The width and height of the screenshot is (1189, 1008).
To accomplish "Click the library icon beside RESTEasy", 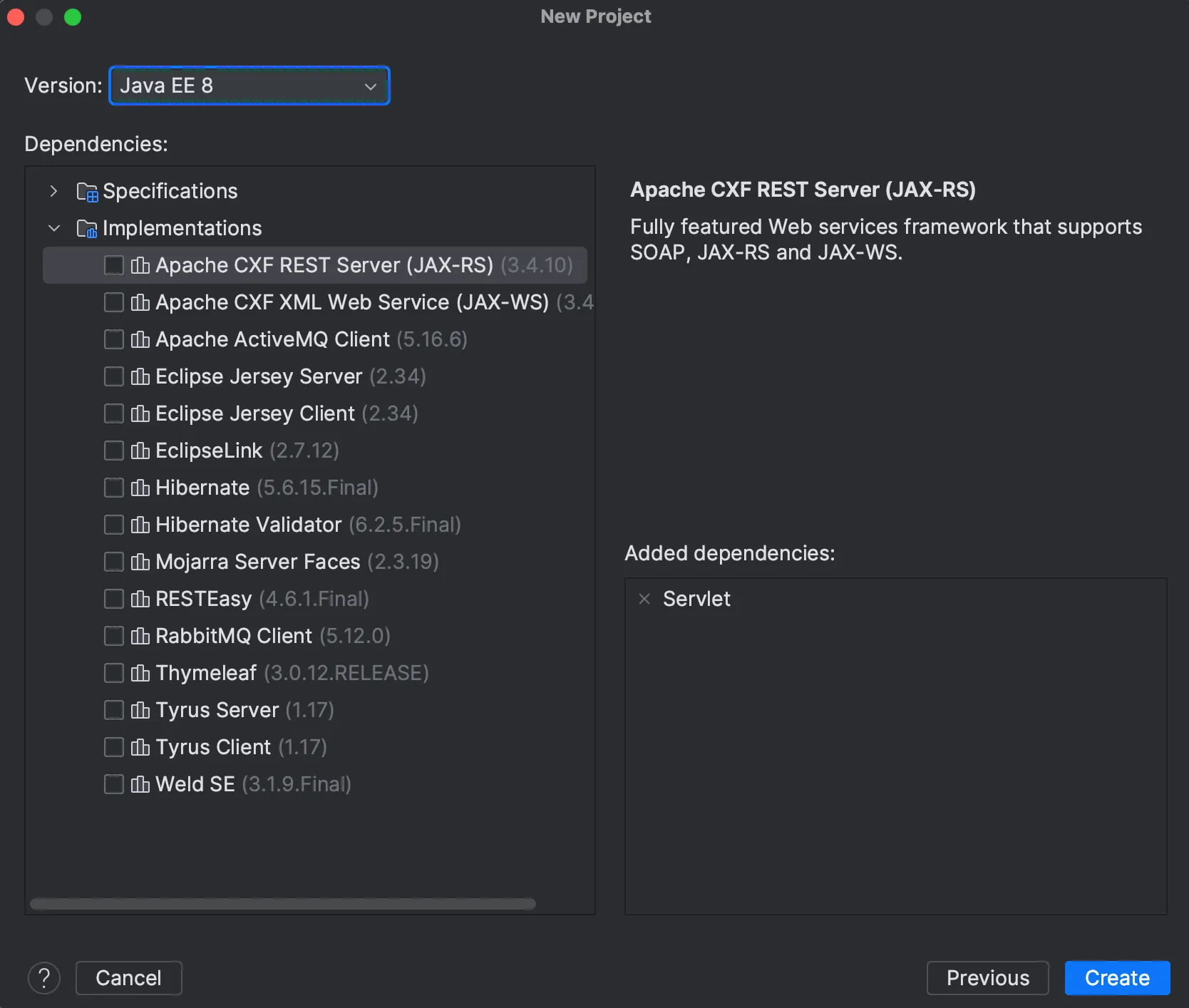I will (x=140, y=599).
